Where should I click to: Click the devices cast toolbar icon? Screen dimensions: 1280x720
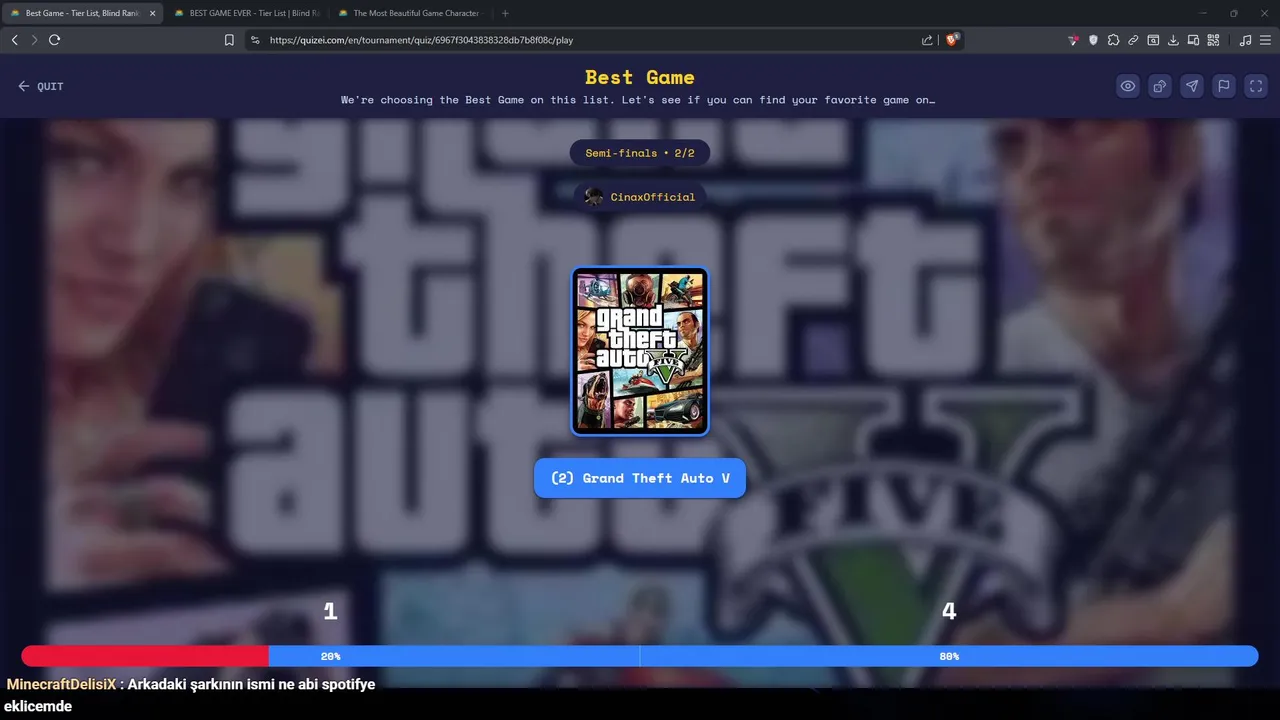pos(1193,40)
